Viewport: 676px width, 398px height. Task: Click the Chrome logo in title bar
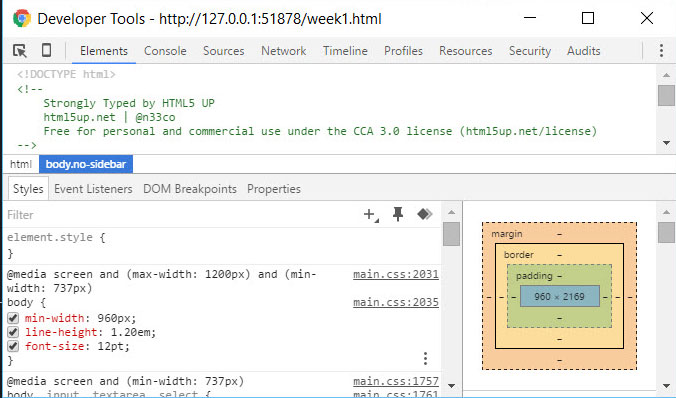22,19
